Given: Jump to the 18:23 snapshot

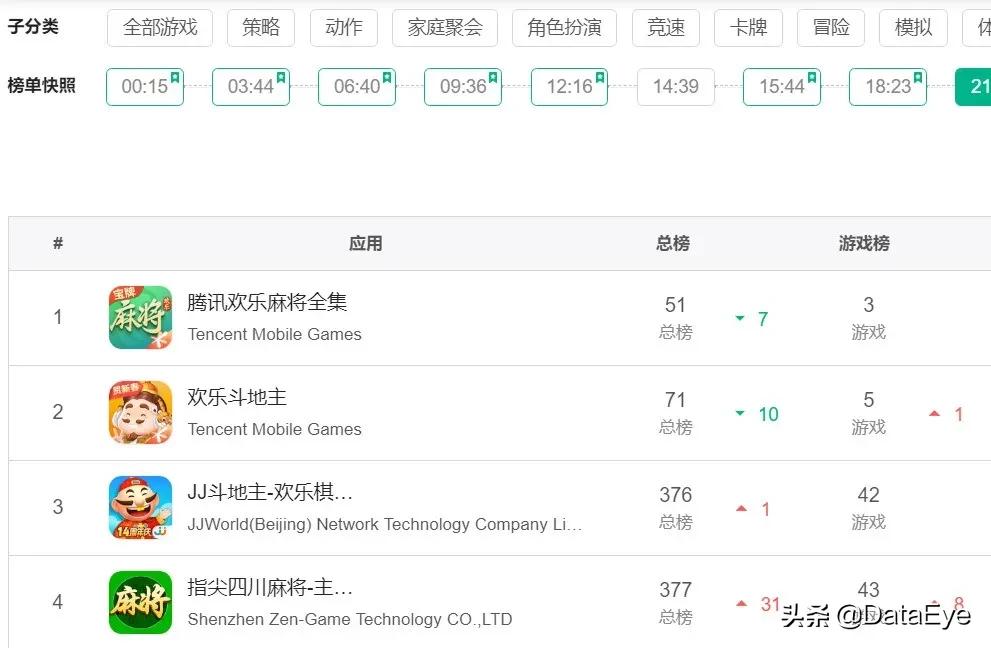Looking at the screenshot, I should [887, 87].
